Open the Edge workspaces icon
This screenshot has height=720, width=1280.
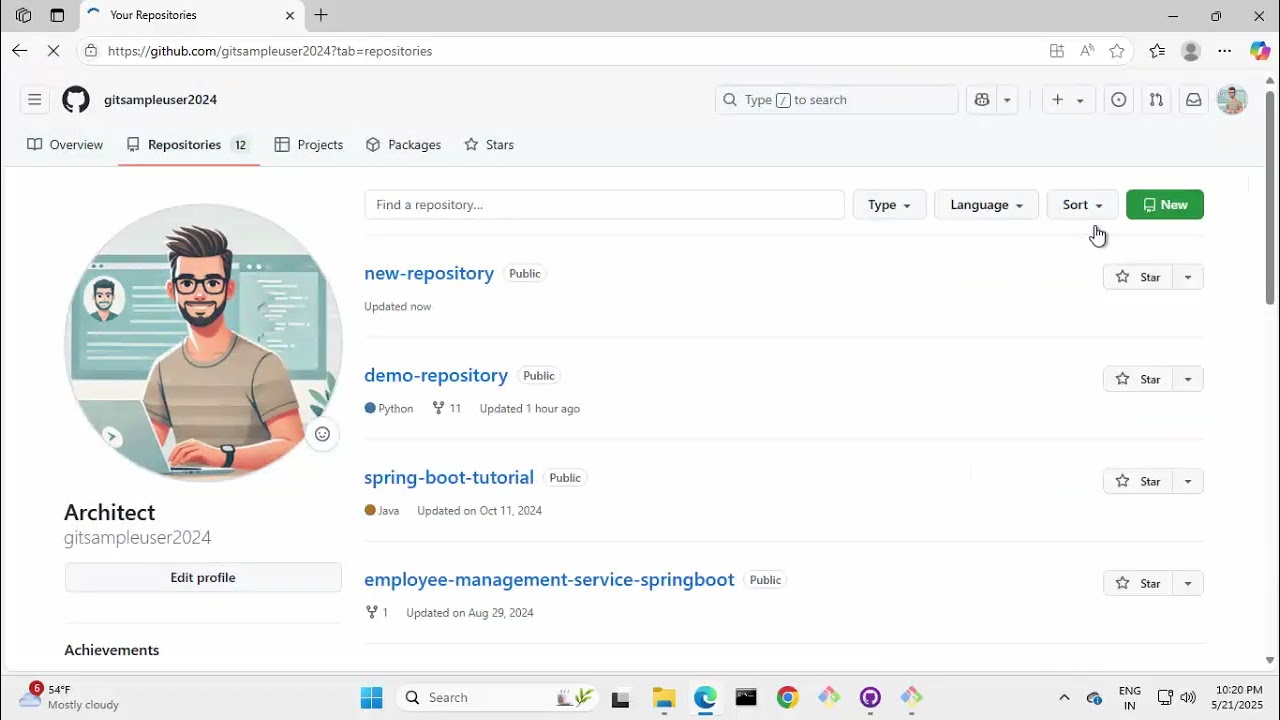[23, 15]
